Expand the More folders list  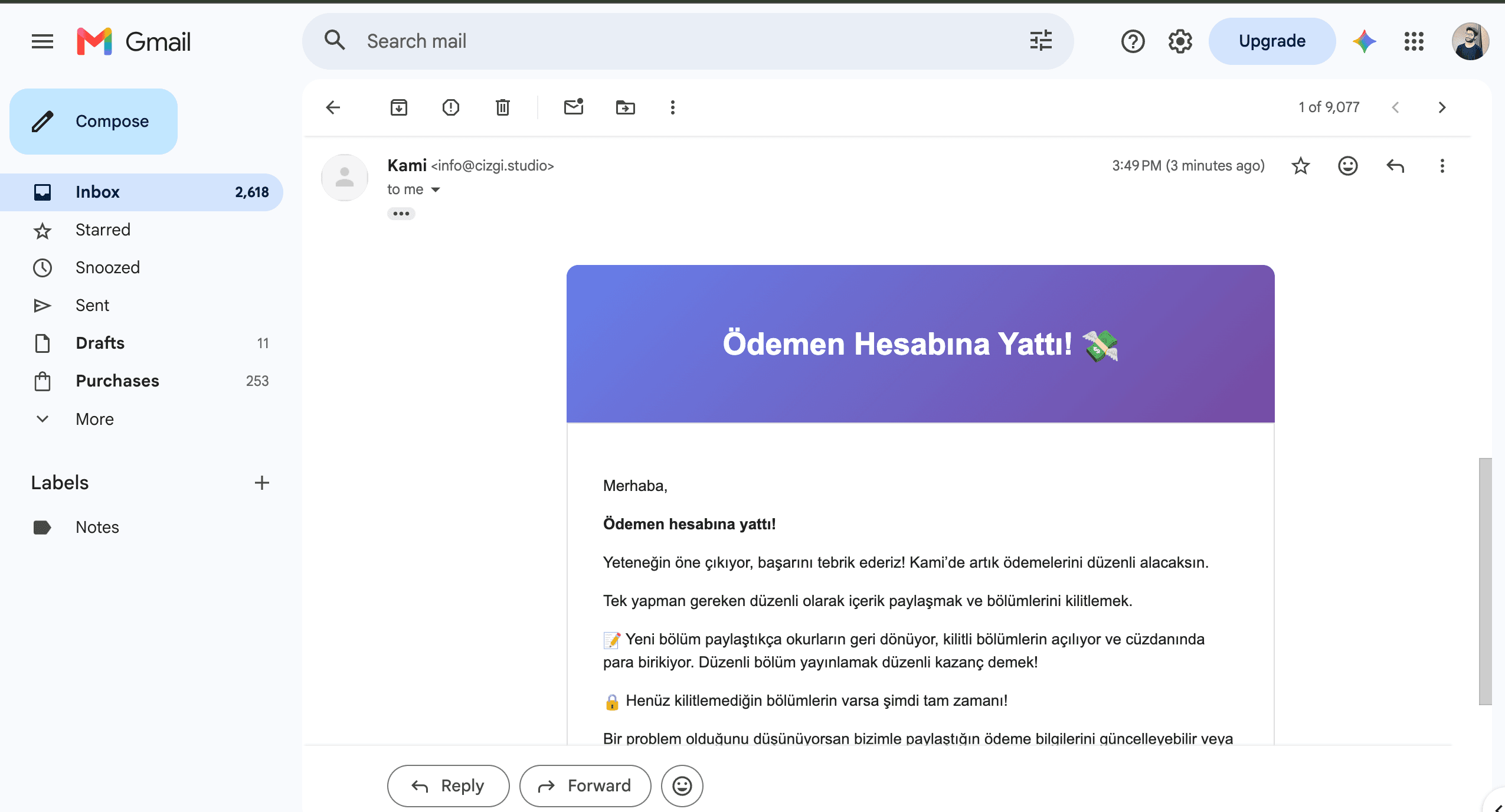point(142,419)
